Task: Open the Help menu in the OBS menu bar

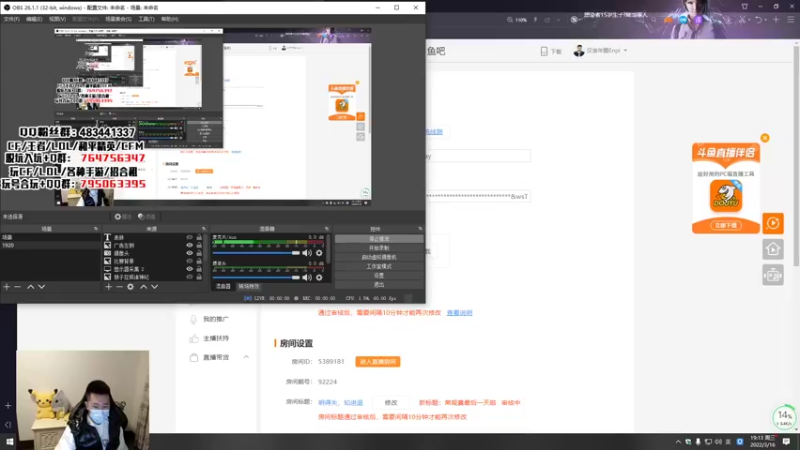Action: 169,19
